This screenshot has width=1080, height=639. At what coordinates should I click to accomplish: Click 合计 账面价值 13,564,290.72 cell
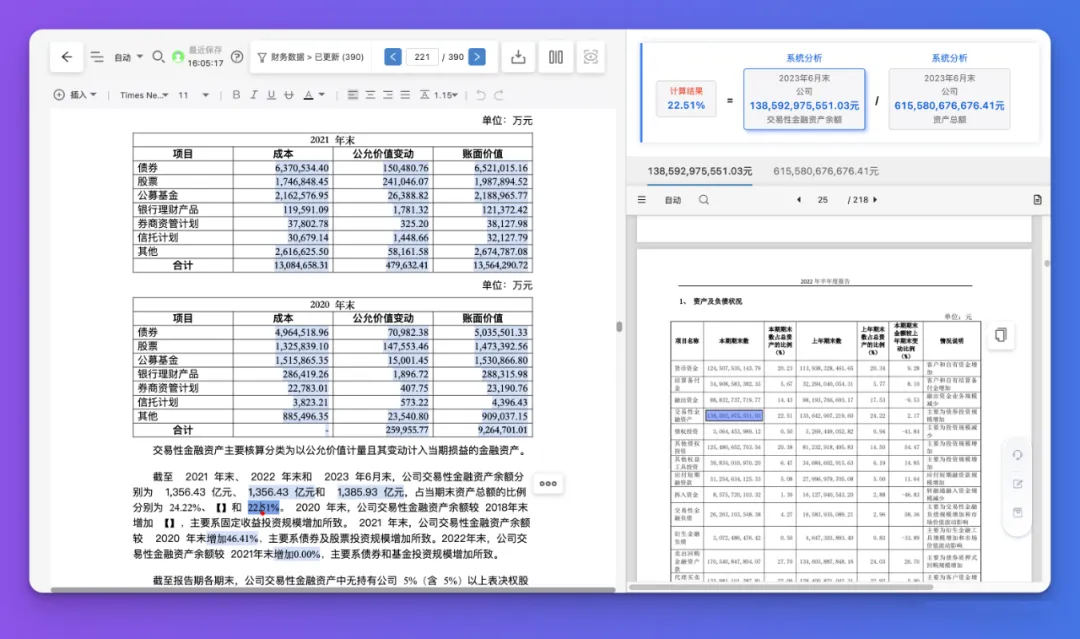(501, 265)
